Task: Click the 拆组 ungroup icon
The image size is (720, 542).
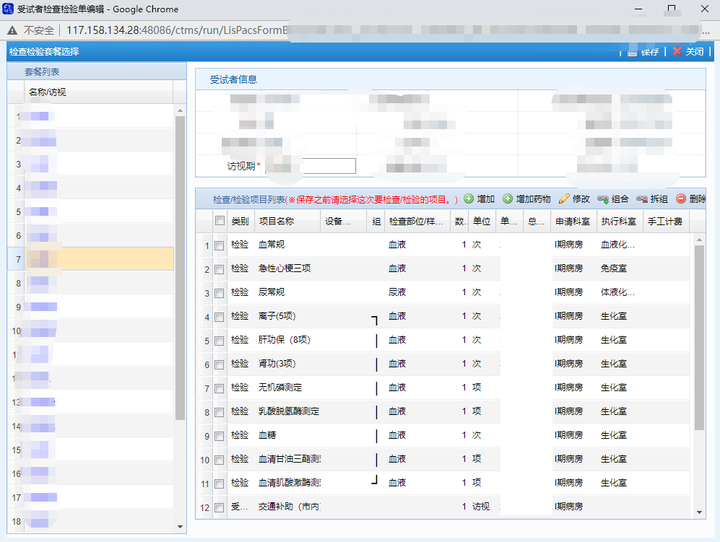Action: tap(642, 199)
